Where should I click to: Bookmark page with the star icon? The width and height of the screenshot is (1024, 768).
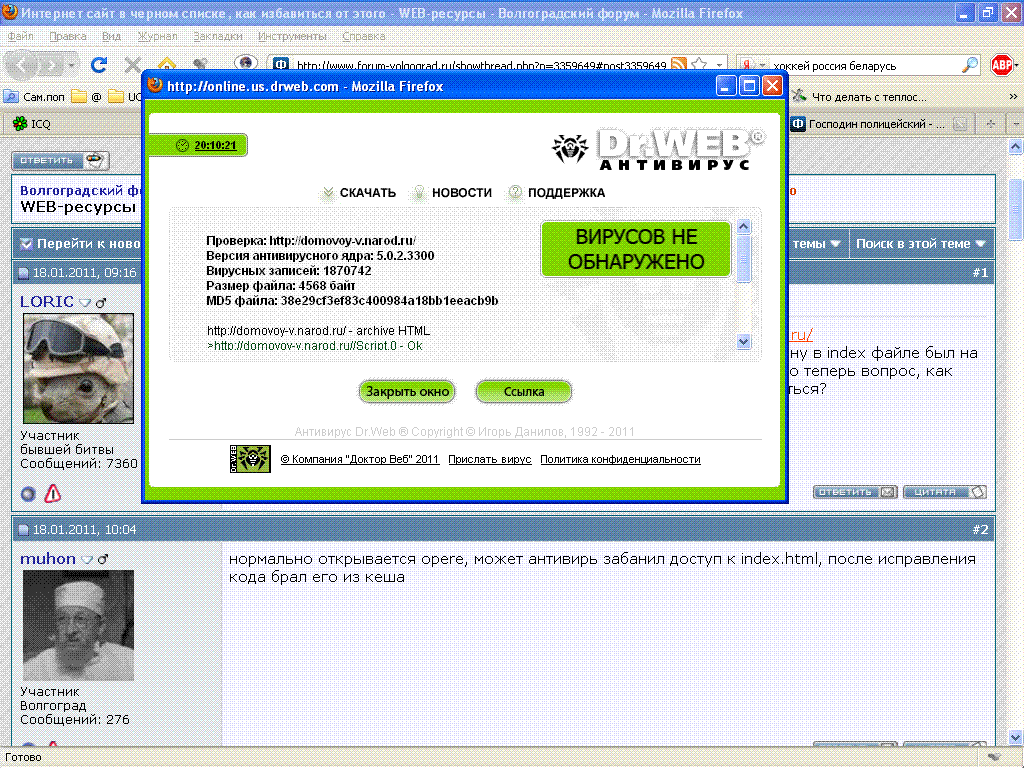pos(699,65)
